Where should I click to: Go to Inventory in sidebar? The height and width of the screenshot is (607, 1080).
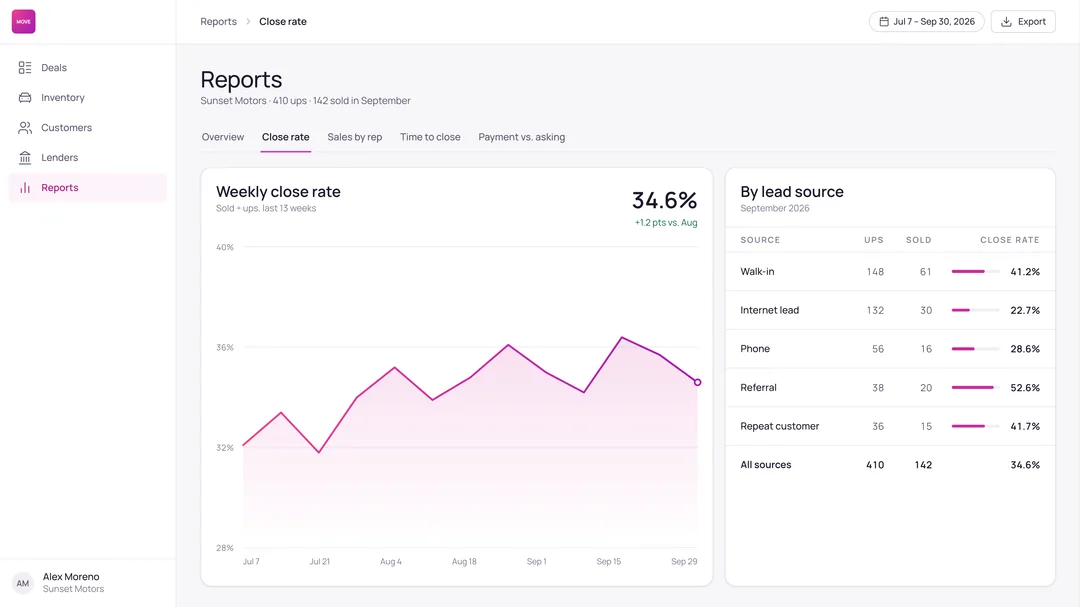click(x=87, y=98)
